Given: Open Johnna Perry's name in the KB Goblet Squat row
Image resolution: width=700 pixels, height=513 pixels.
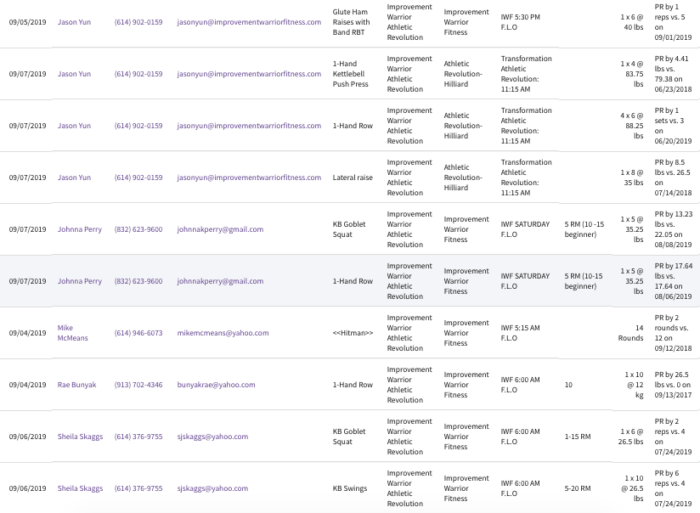Looking at the screenshot, I should tap(79, 229).
